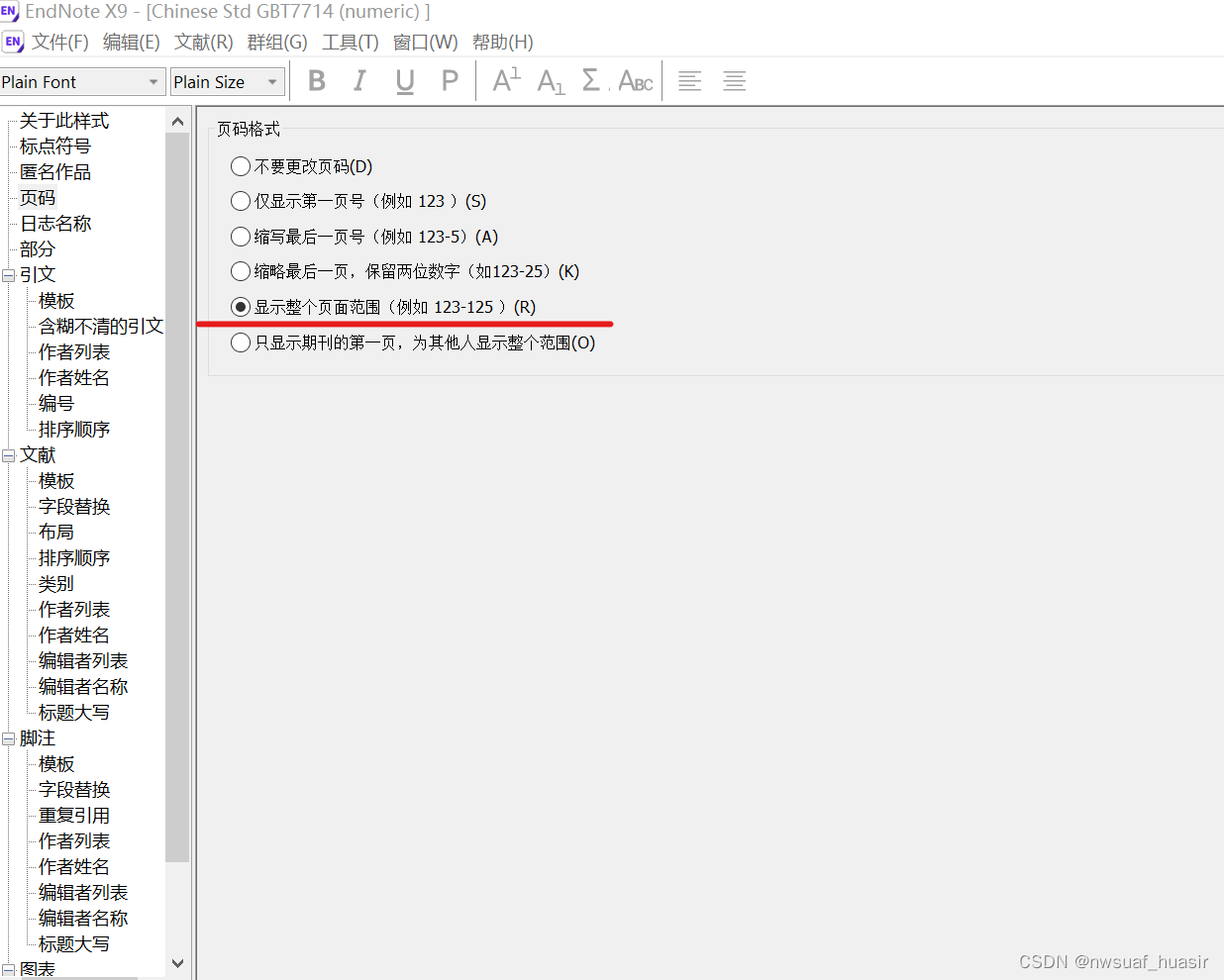Open 类别 under 文献
Screen dimensions: 1224x980
pyautogui.click(x=56, y=584)
